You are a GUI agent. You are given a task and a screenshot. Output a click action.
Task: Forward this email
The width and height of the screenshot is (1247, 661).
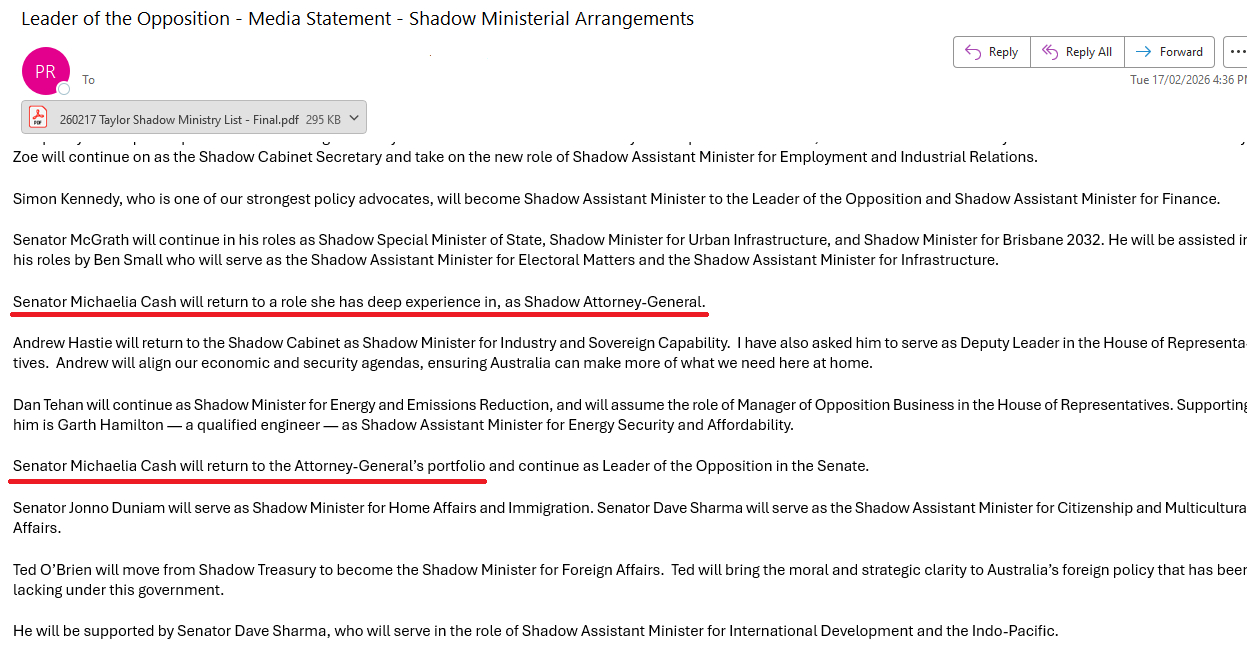pos(1170,52)
